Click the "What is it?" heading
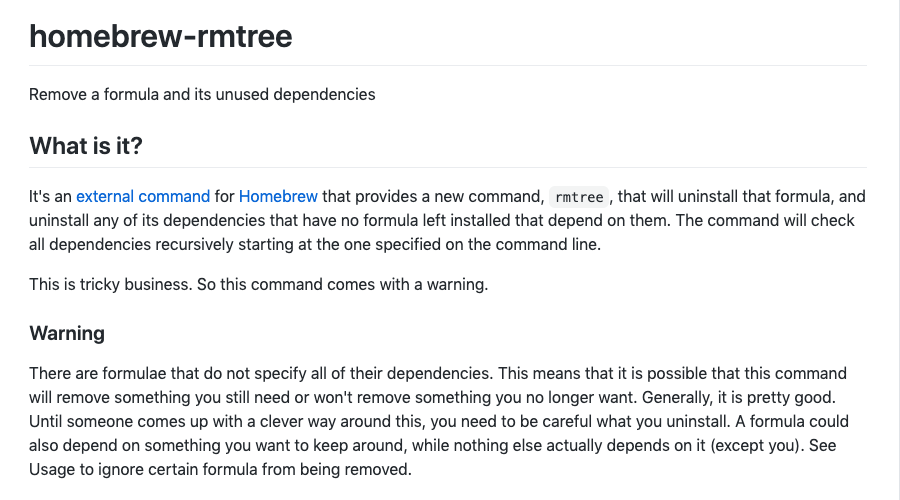This screenshot has width=900, height=500. 86,146
